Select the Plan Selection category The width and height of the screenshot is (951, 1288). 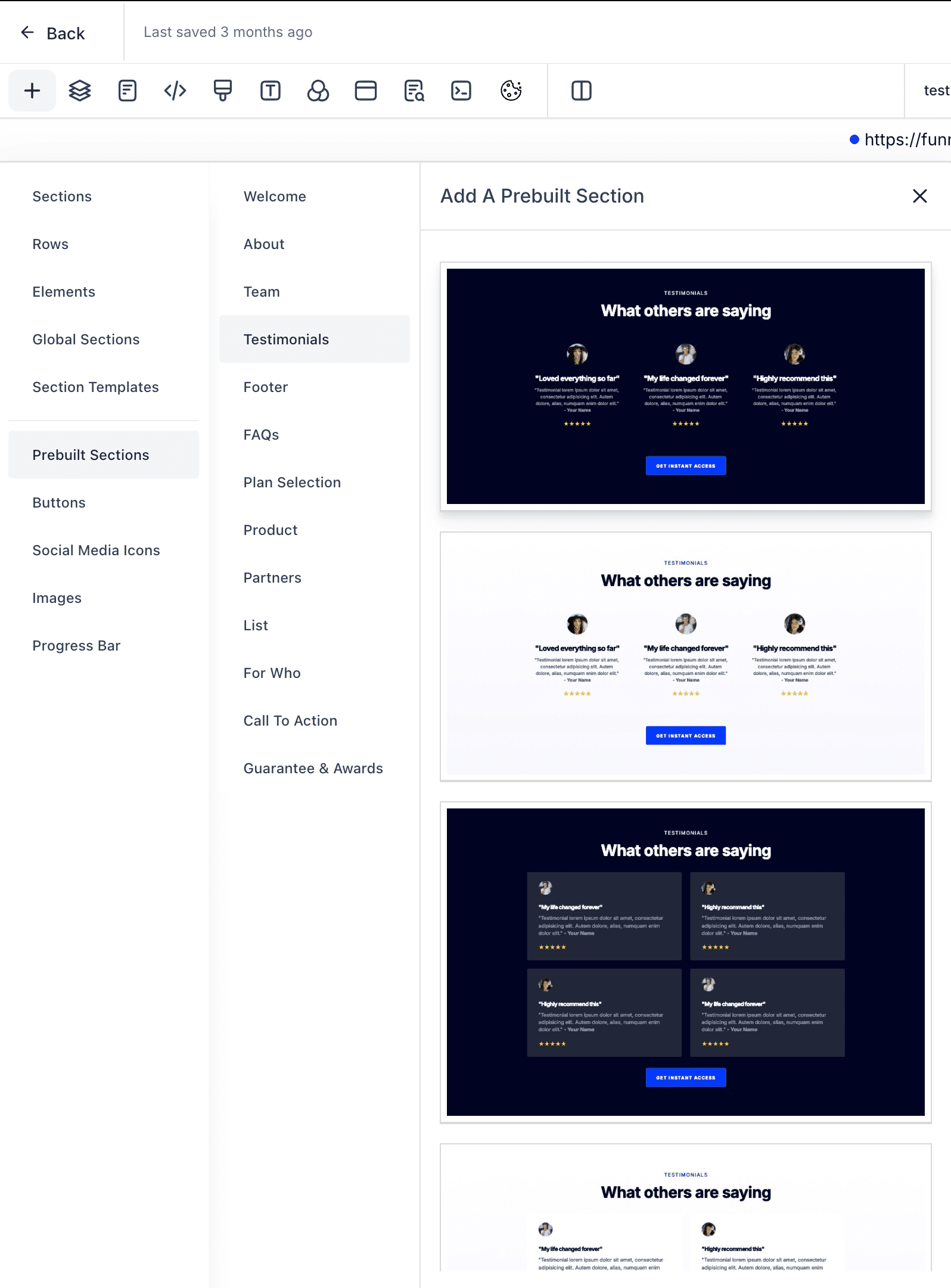point(315,483)
